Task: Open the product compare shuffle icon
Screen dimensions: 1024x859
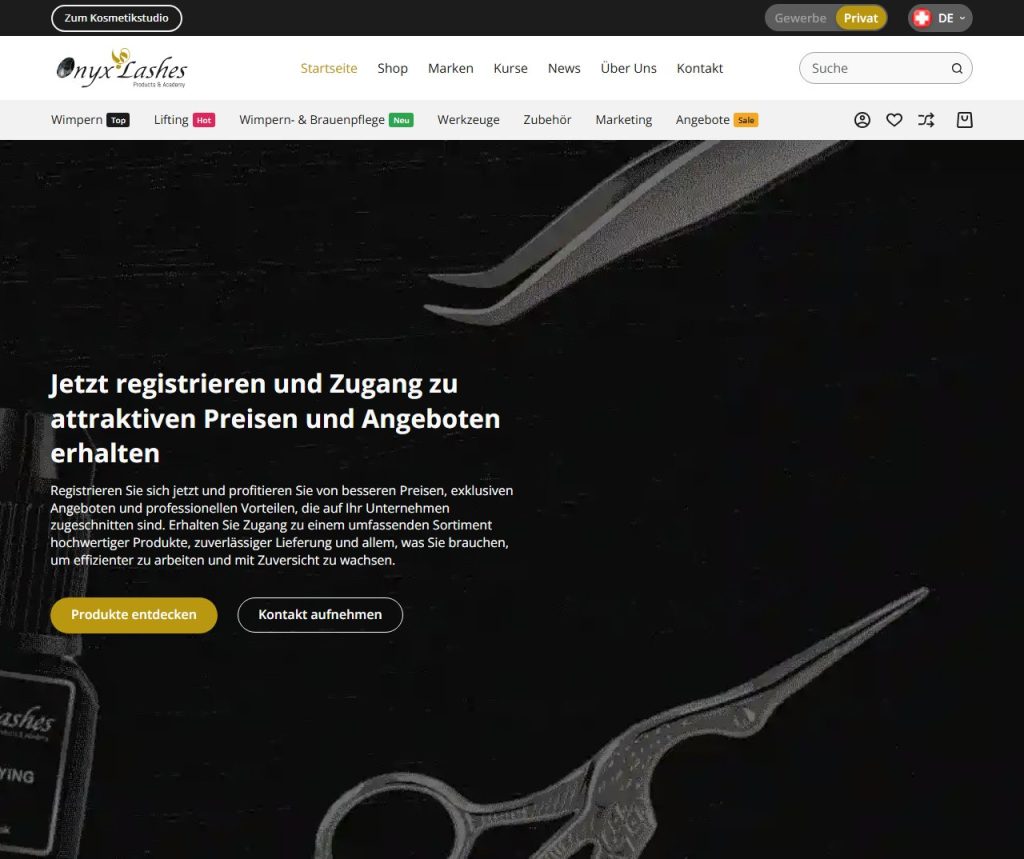Action: click(926, 120)
